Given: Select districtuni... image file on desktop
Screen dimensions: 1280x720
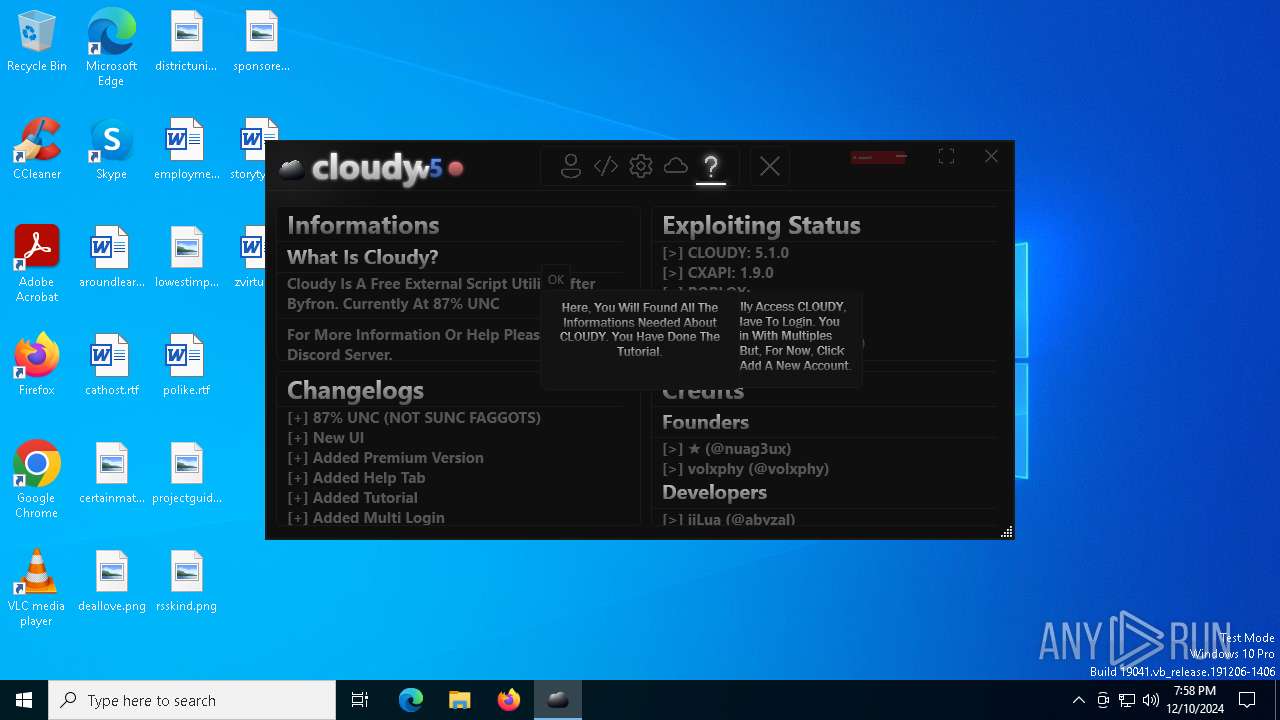Looking at the screenshot, I should pyautogui.click(x=186, y=42).
